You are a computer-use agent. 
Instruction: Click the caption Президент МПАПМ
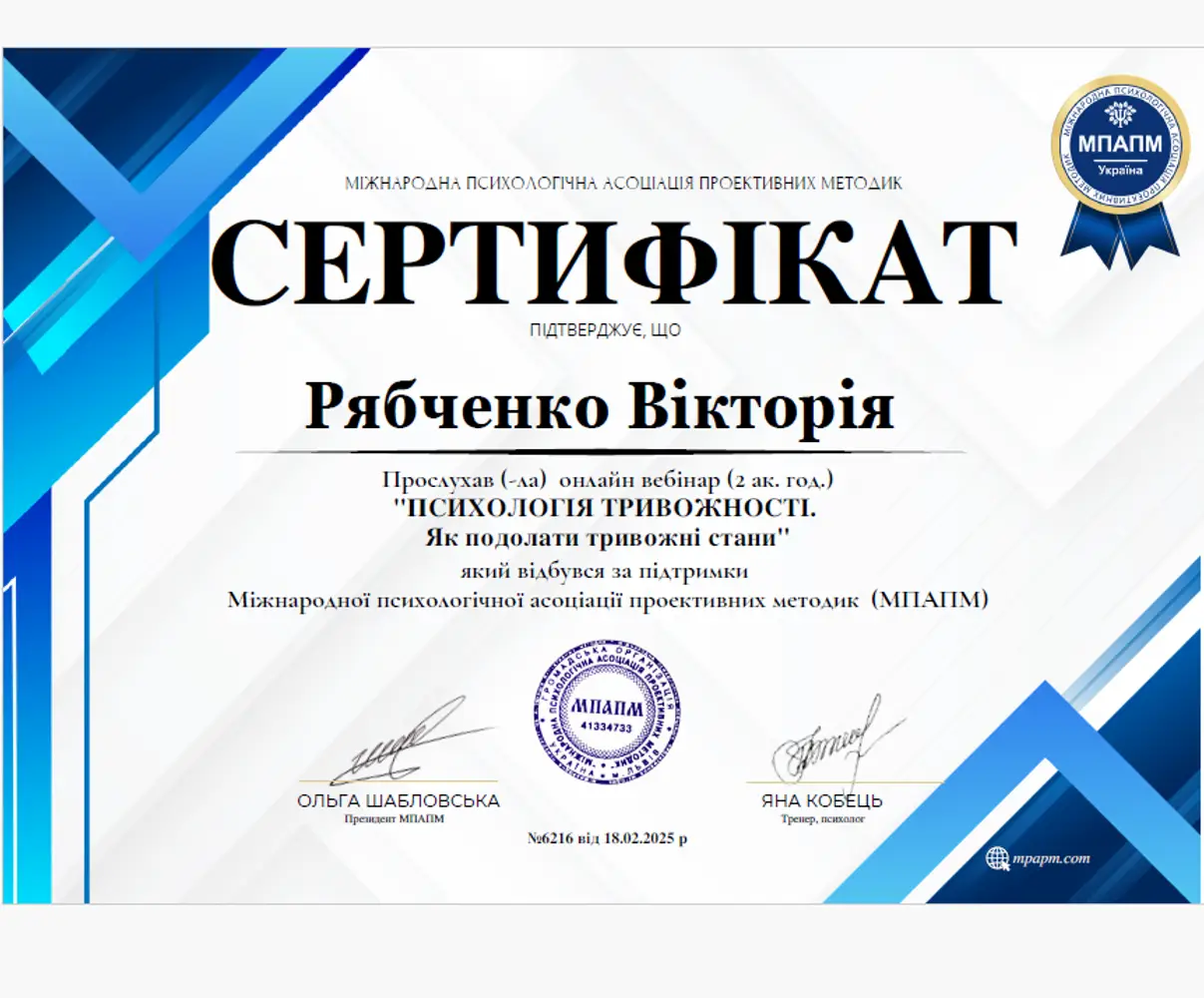pyautogui.click(x=394, y=819)
